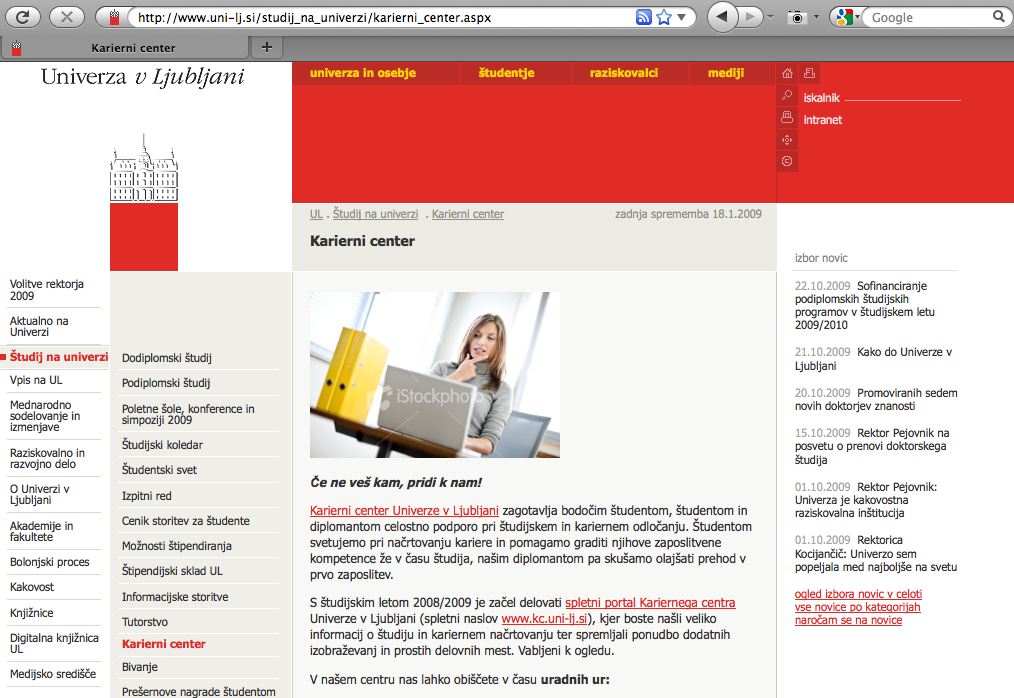
Task: Click the 'UL' breadcrumb link
Action: 316,214
